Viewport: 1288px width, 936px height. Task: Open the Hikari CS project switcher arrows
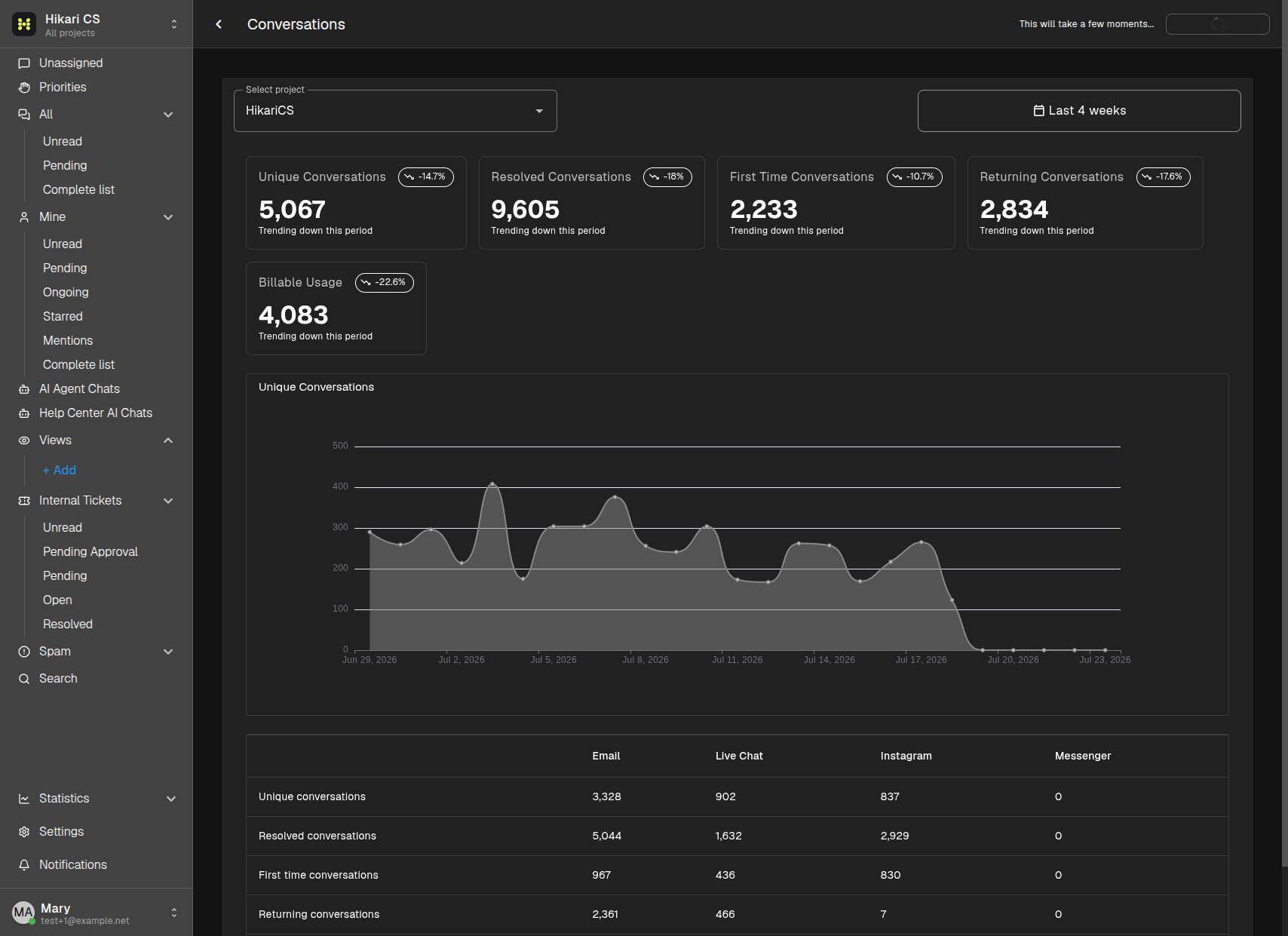174,24
